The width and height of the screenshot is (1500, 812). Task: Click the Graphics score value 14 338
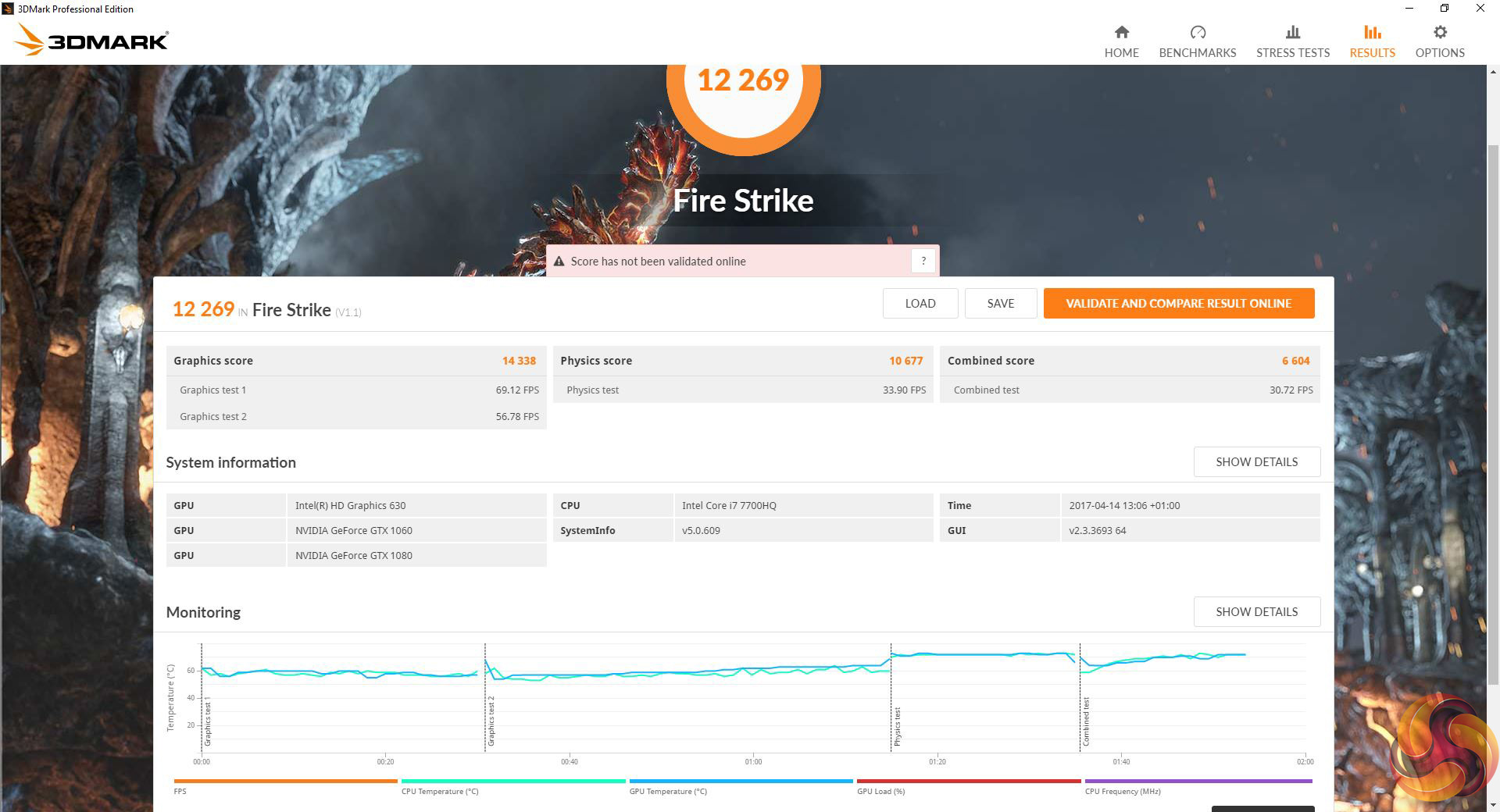click(x=519, y=361)
